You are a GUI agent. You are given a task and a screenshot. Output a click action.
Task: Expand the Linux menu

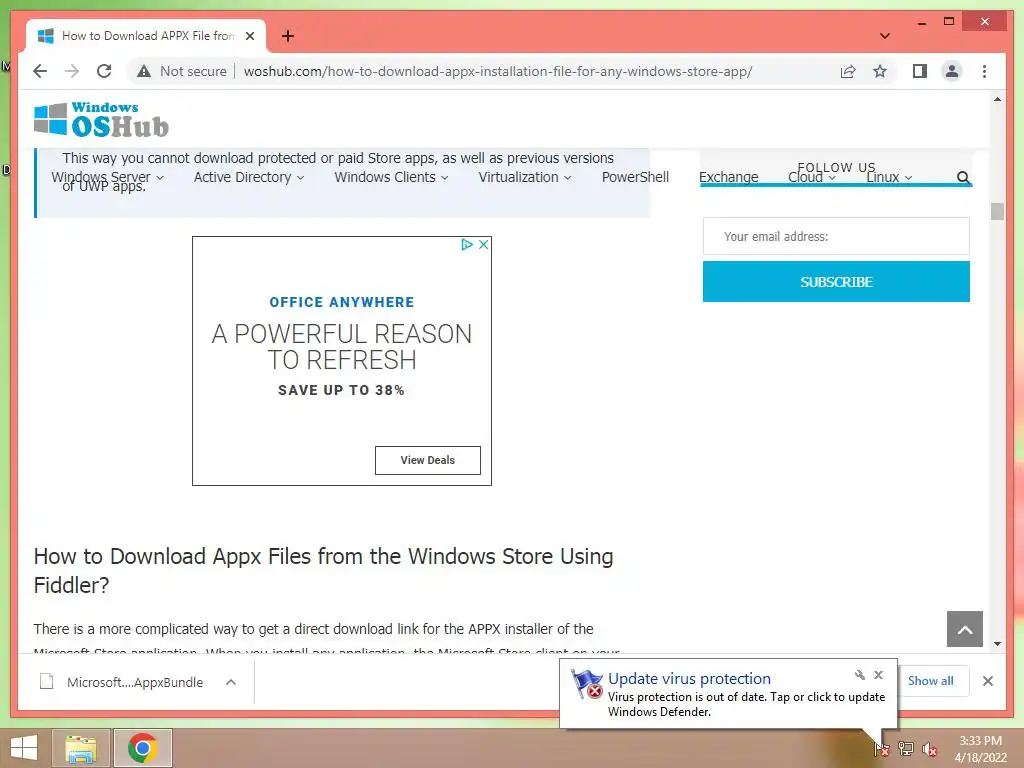[x=889, y=177]
